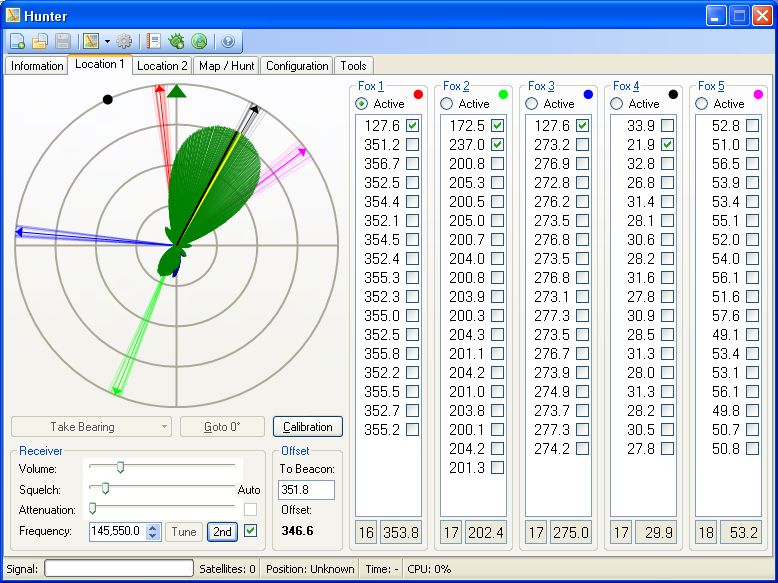Expand the Take Bearing dropdown
This screenshot has height=583, width=778.
pyautogui.click(x=163, y=427)
